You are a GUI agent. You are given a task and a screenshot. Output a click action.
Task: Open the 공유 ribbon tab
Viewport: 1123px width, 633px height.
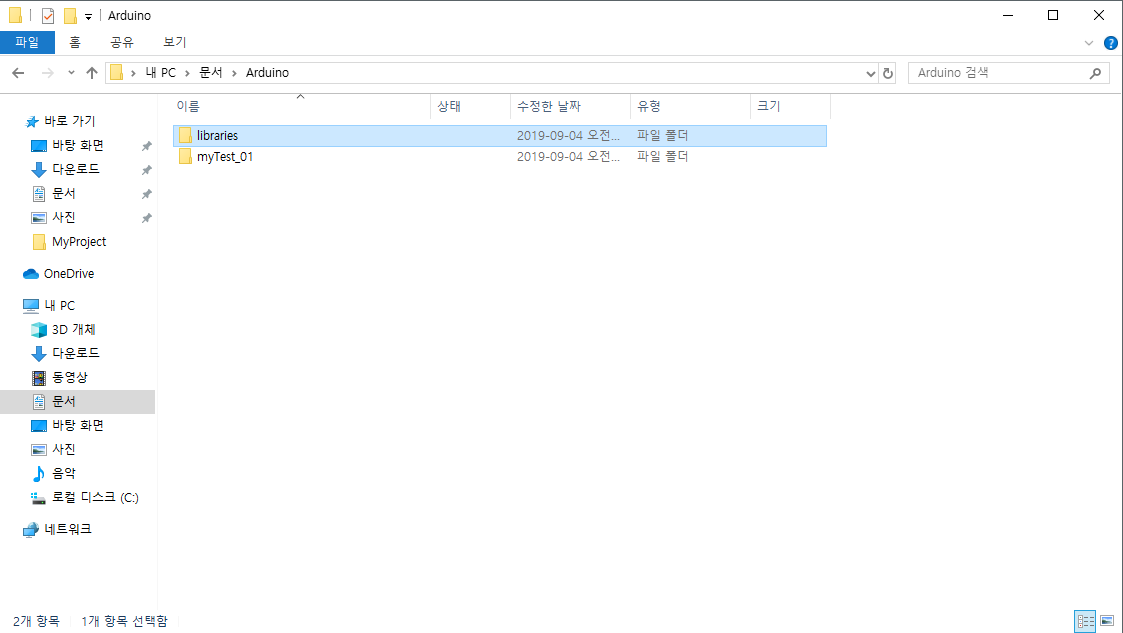pos(122,42)
